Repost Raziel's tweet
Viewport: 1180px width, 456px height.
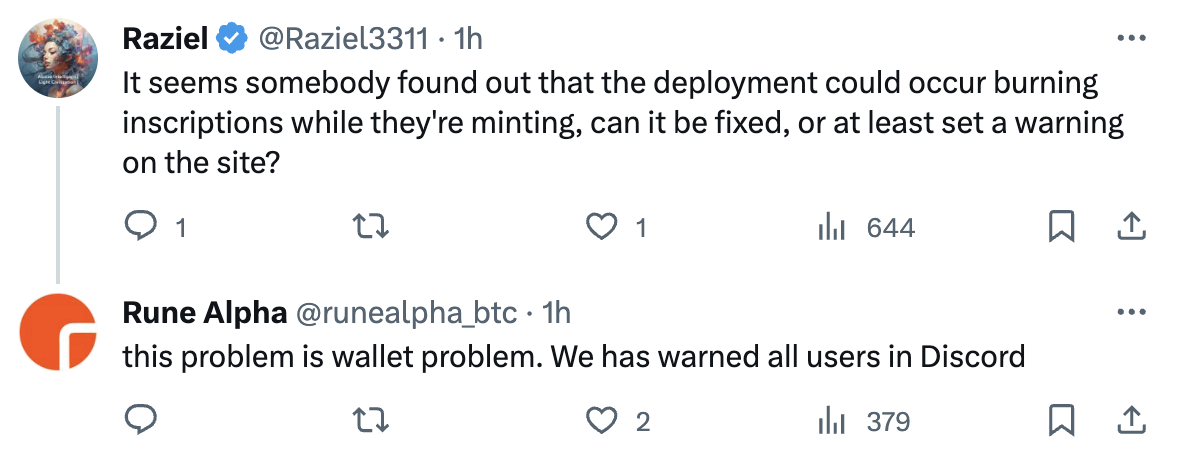(x=373, y=229)
